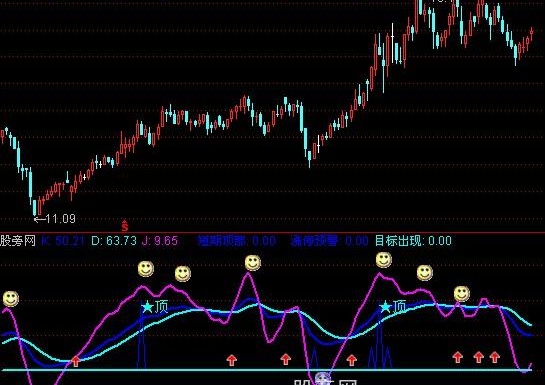Select the leftmost smiley face signal
Viewport: 545px width, 385px height.
click(11, 299)
